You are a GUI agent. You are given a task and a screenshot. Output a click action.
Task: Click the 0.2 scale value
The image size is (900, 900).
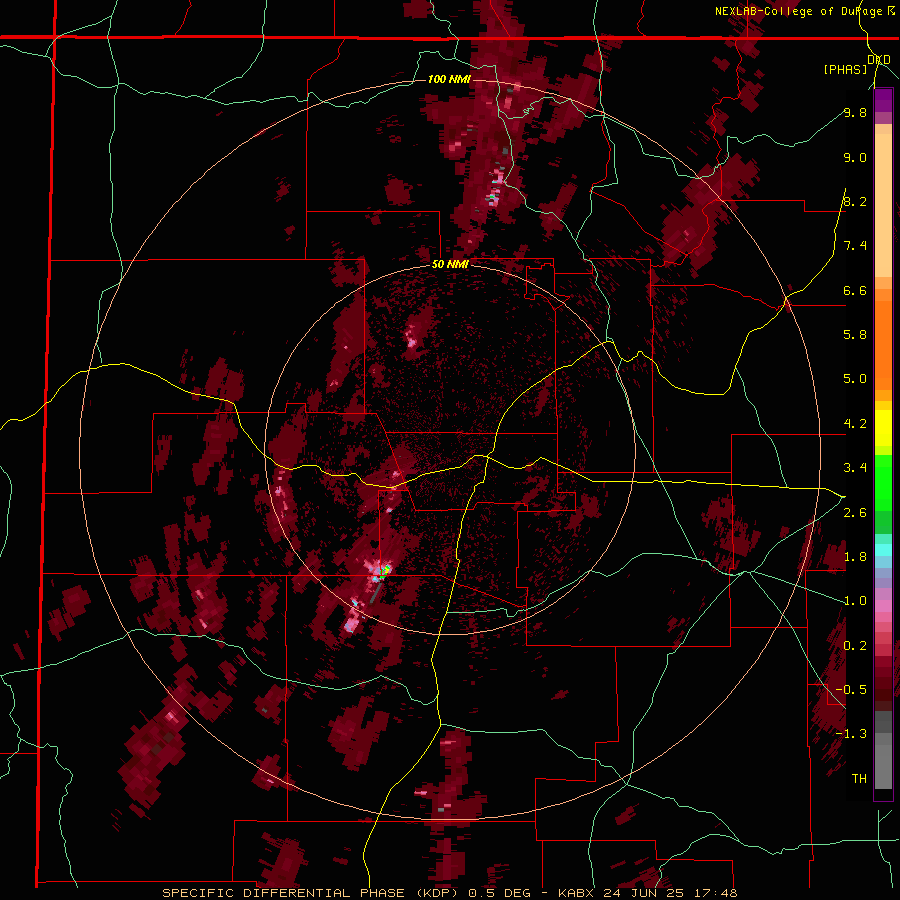(x=855, y=646)
